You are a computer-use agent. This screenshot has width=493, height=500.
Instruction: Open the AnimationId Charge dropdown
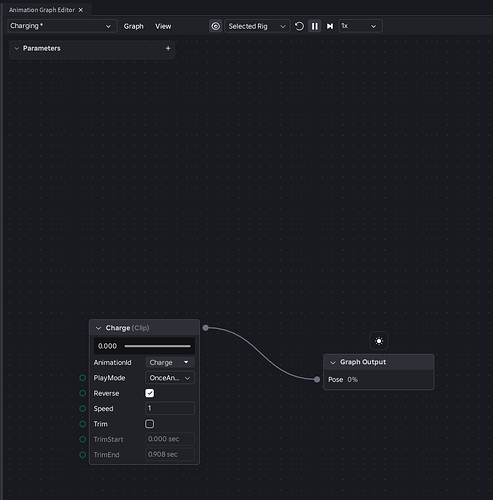click(170, 362)
